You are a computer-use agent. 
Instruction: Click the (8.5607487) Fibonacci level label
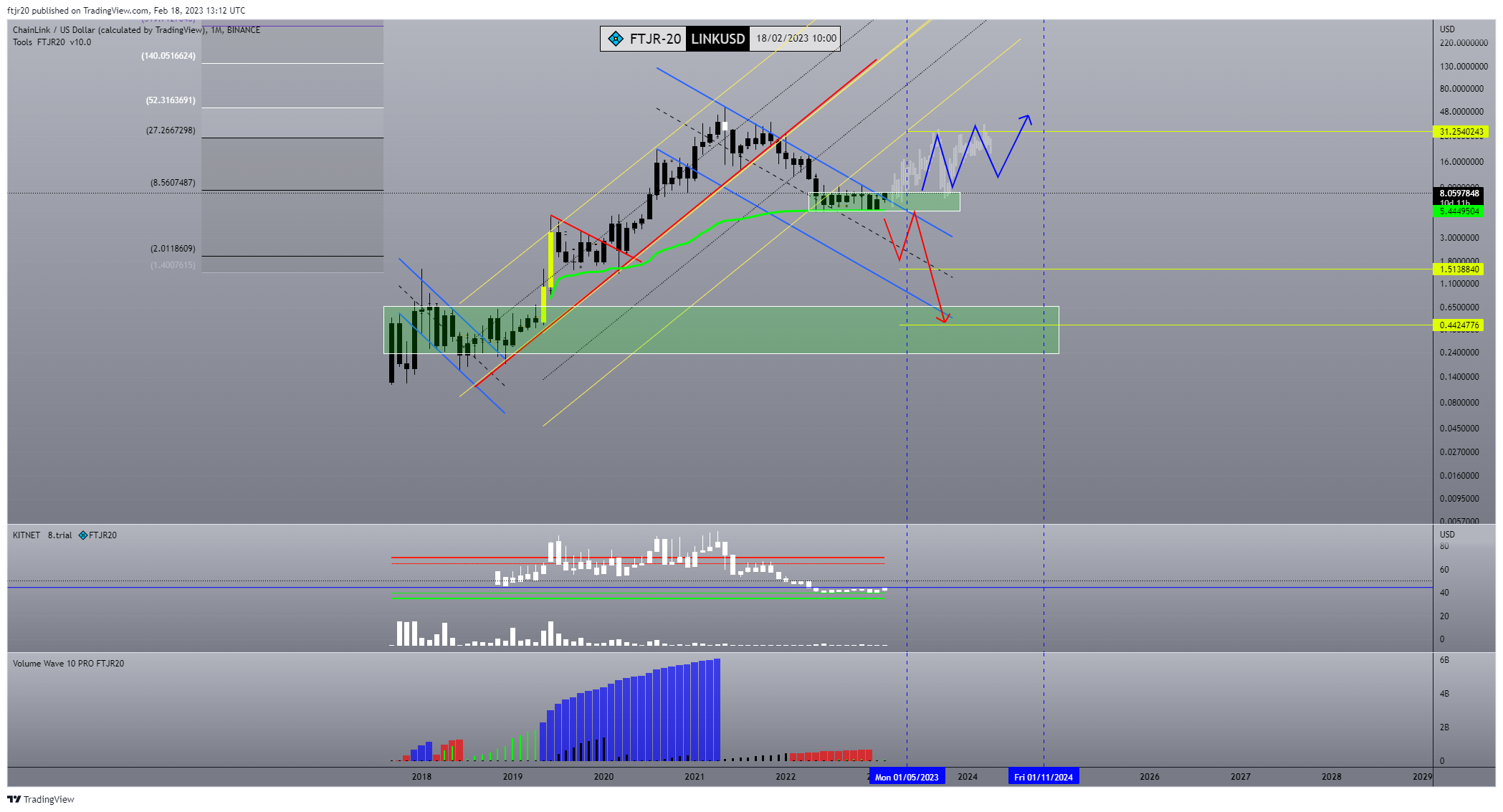(173, 183)
